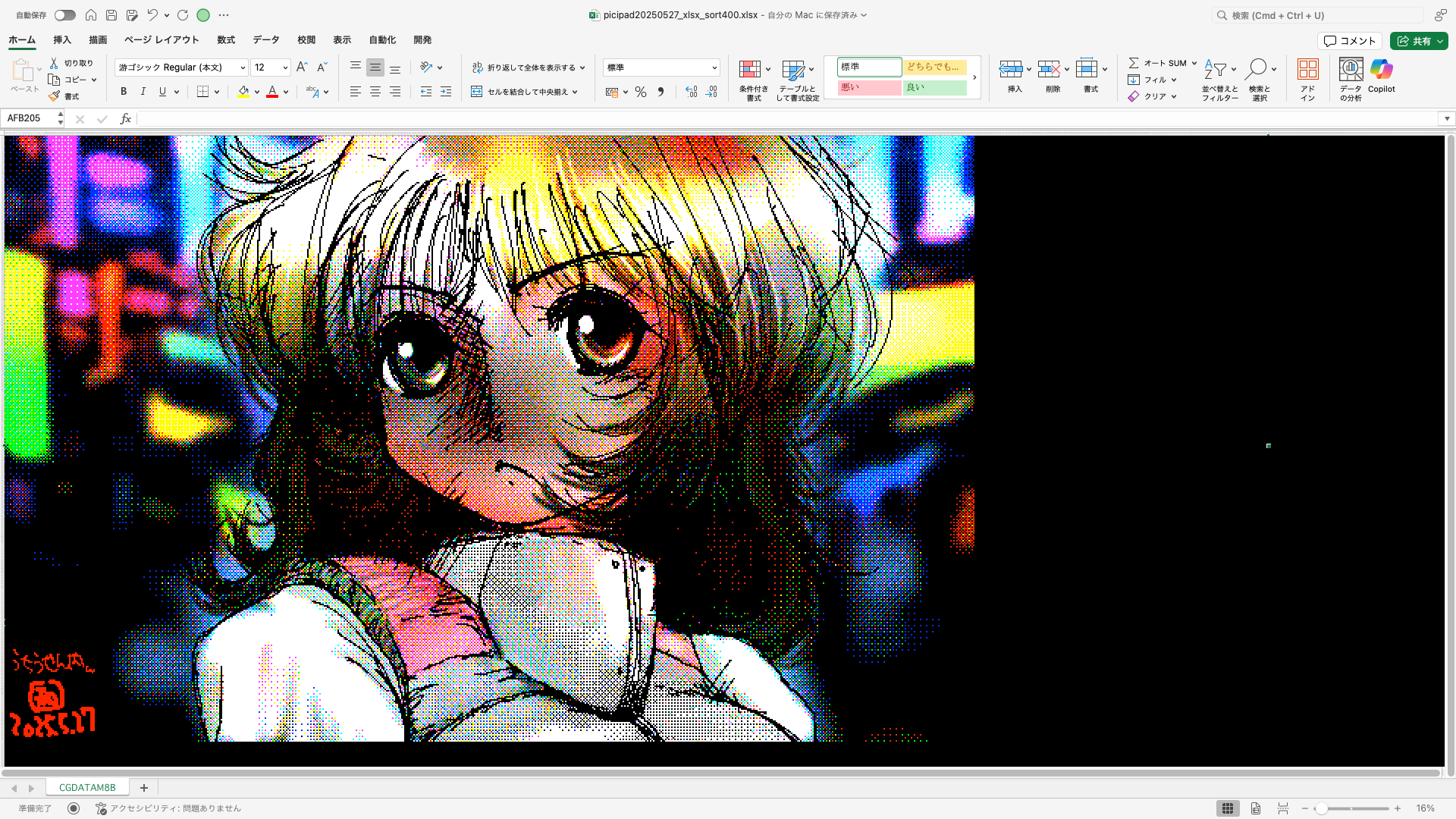Open the Copilot icon in ribbon
Image resolution: width=1456 pixels, height=819 pixels.
1381,70
